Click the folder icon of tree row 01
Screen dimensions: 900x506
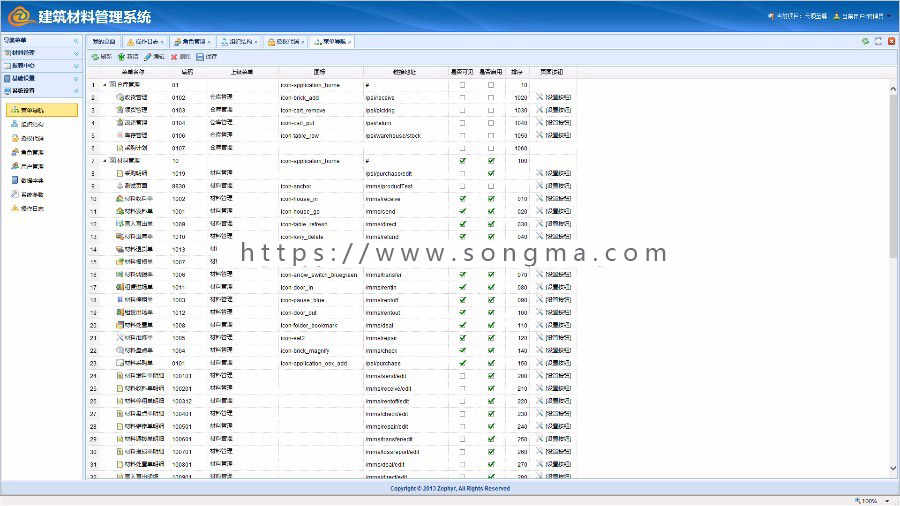(x=113, y=84)
